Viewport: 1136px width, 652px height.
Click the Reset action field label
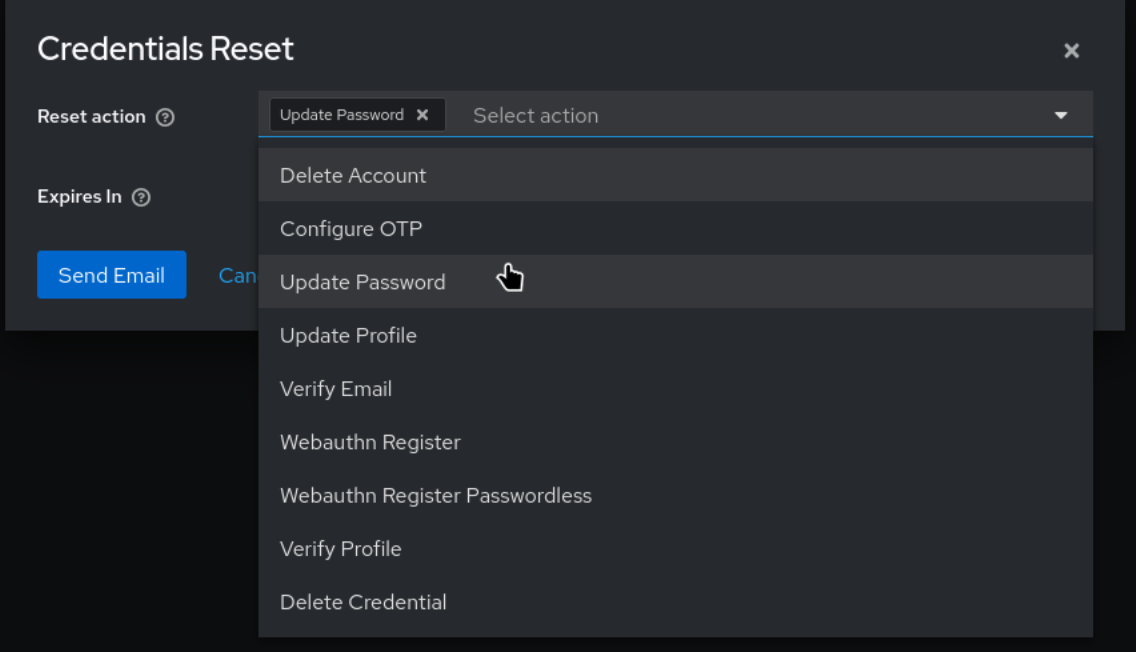[91, 117]
